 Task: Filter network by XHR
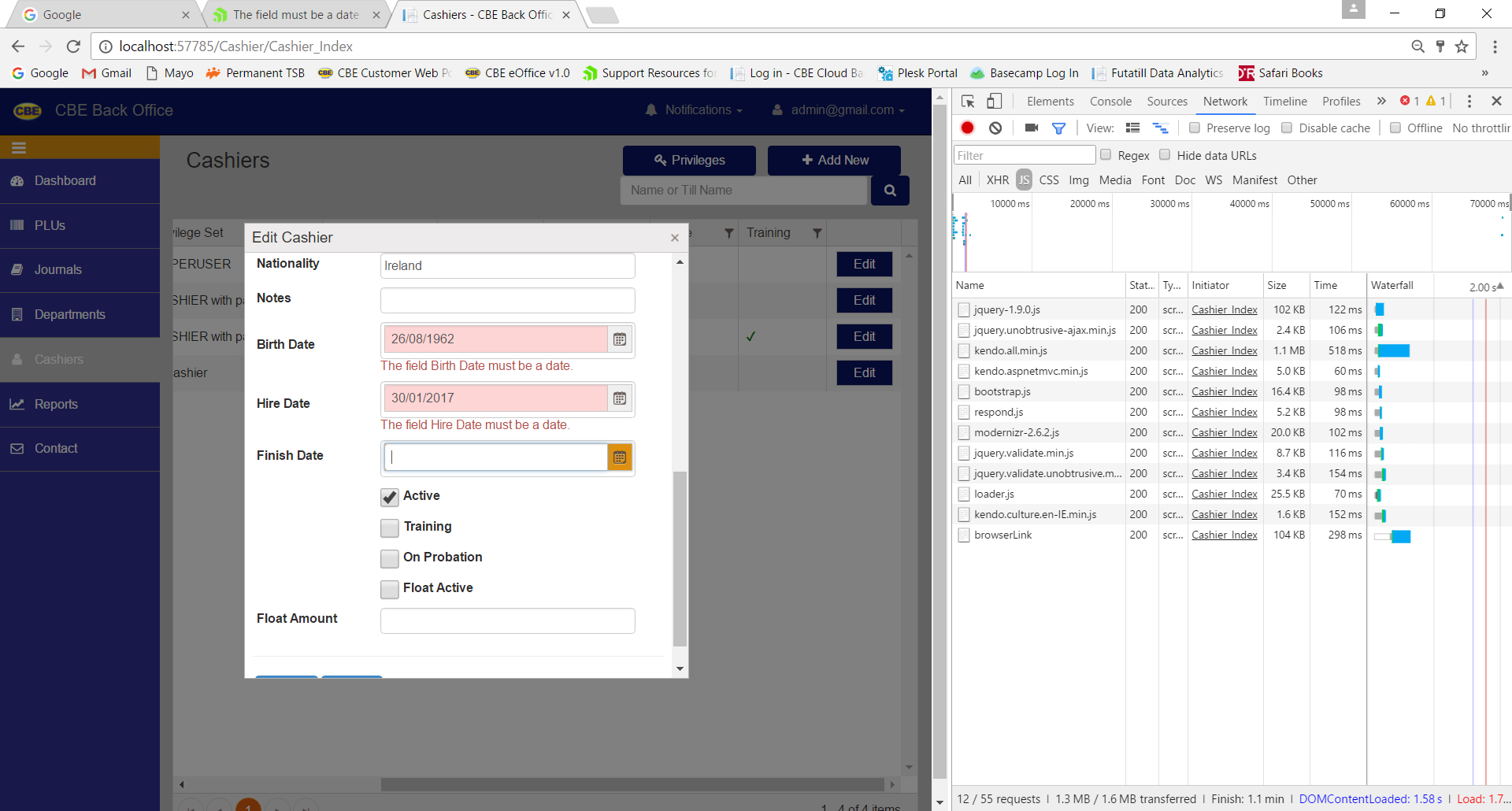point(998,180)
